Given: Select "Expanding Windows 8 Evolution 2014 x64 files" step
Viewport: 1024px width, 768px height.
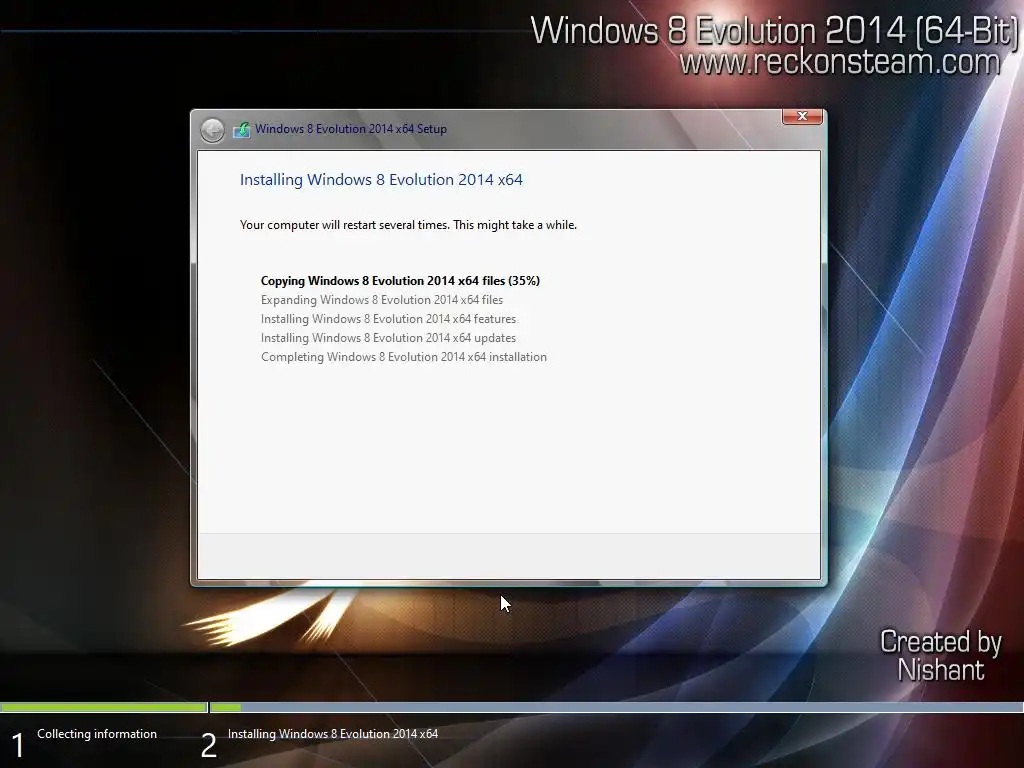Looking at the screenshot, I should pyautogui.click(x=381, y=300).
